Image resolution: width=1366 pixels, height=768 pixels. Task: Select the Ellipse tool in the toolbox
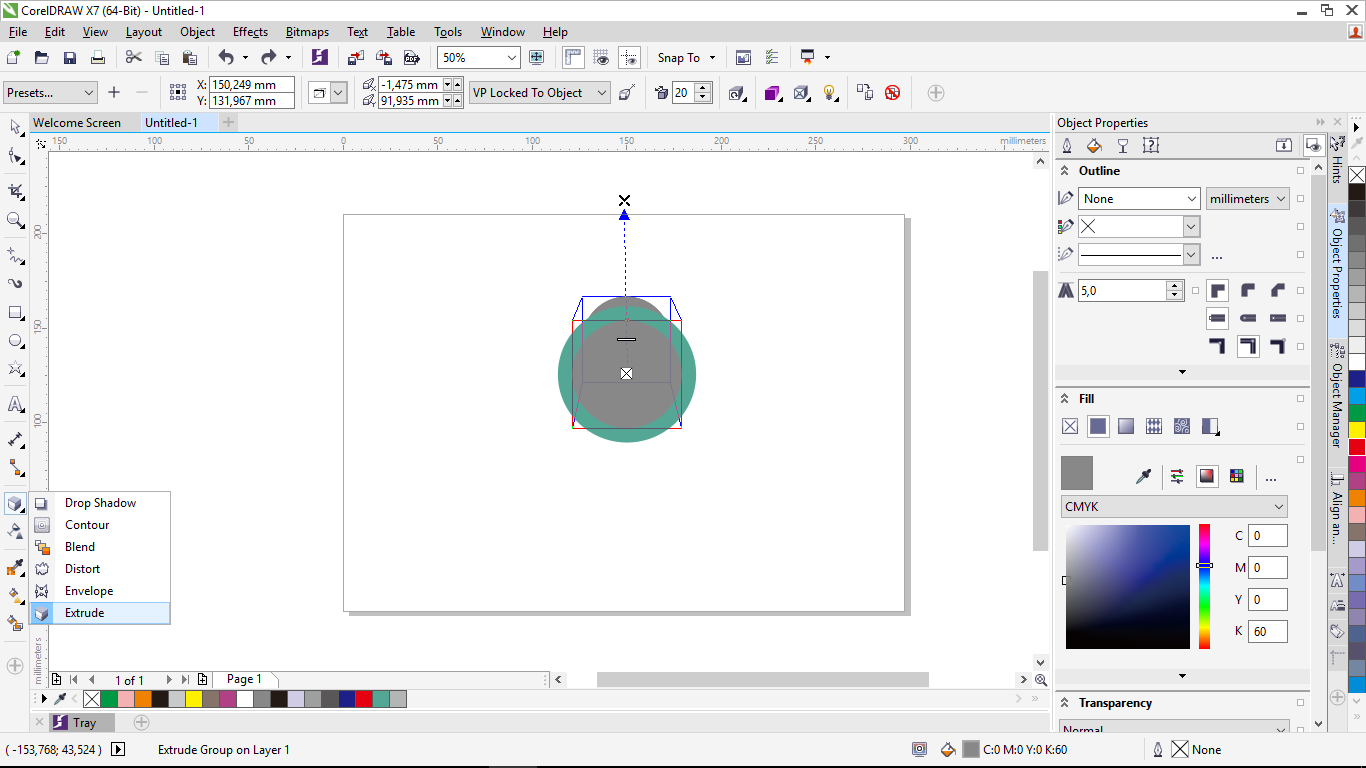(x=15, y=340)
